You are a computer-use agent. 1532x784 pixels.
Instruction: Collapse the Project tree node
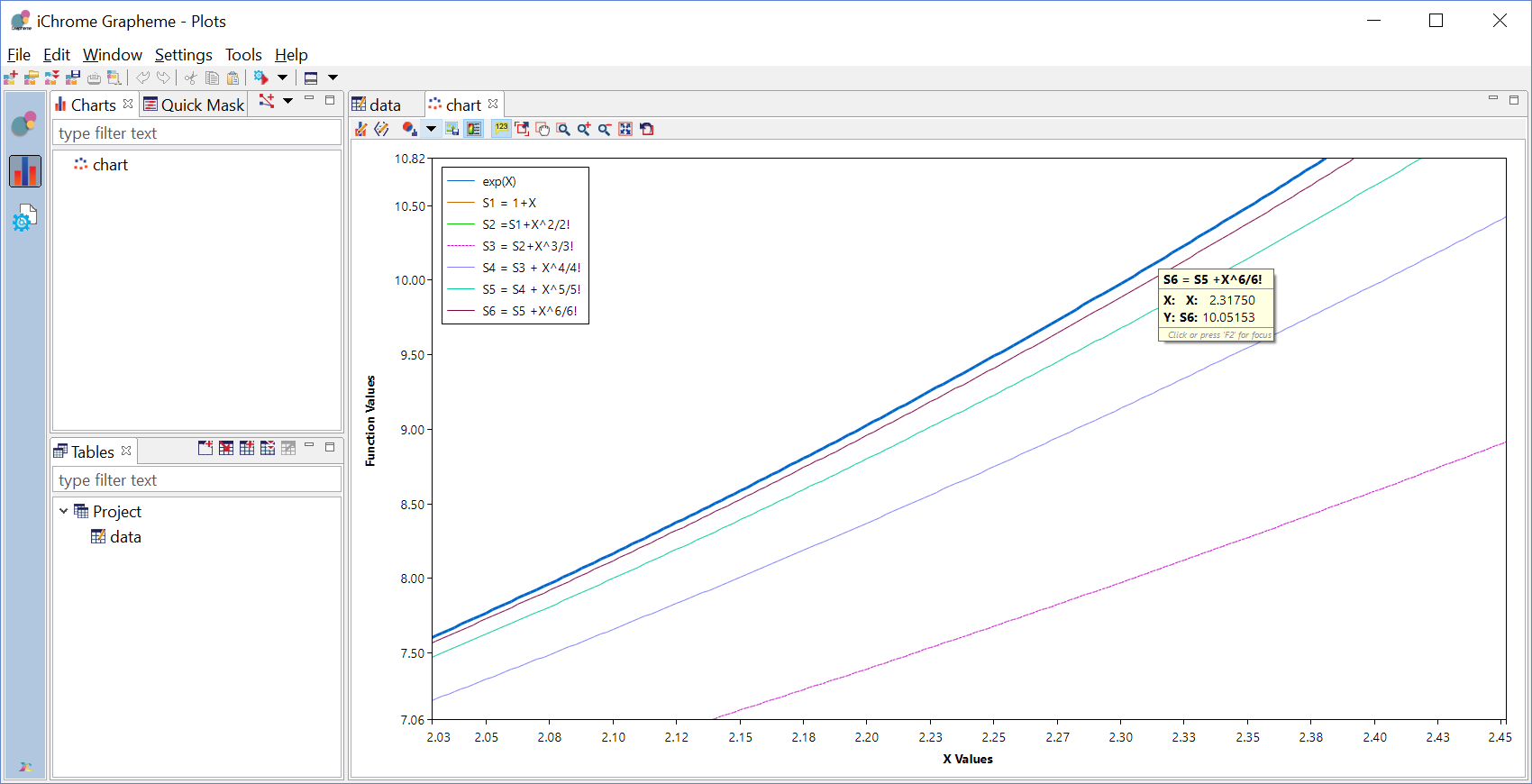tap(64, 511)
